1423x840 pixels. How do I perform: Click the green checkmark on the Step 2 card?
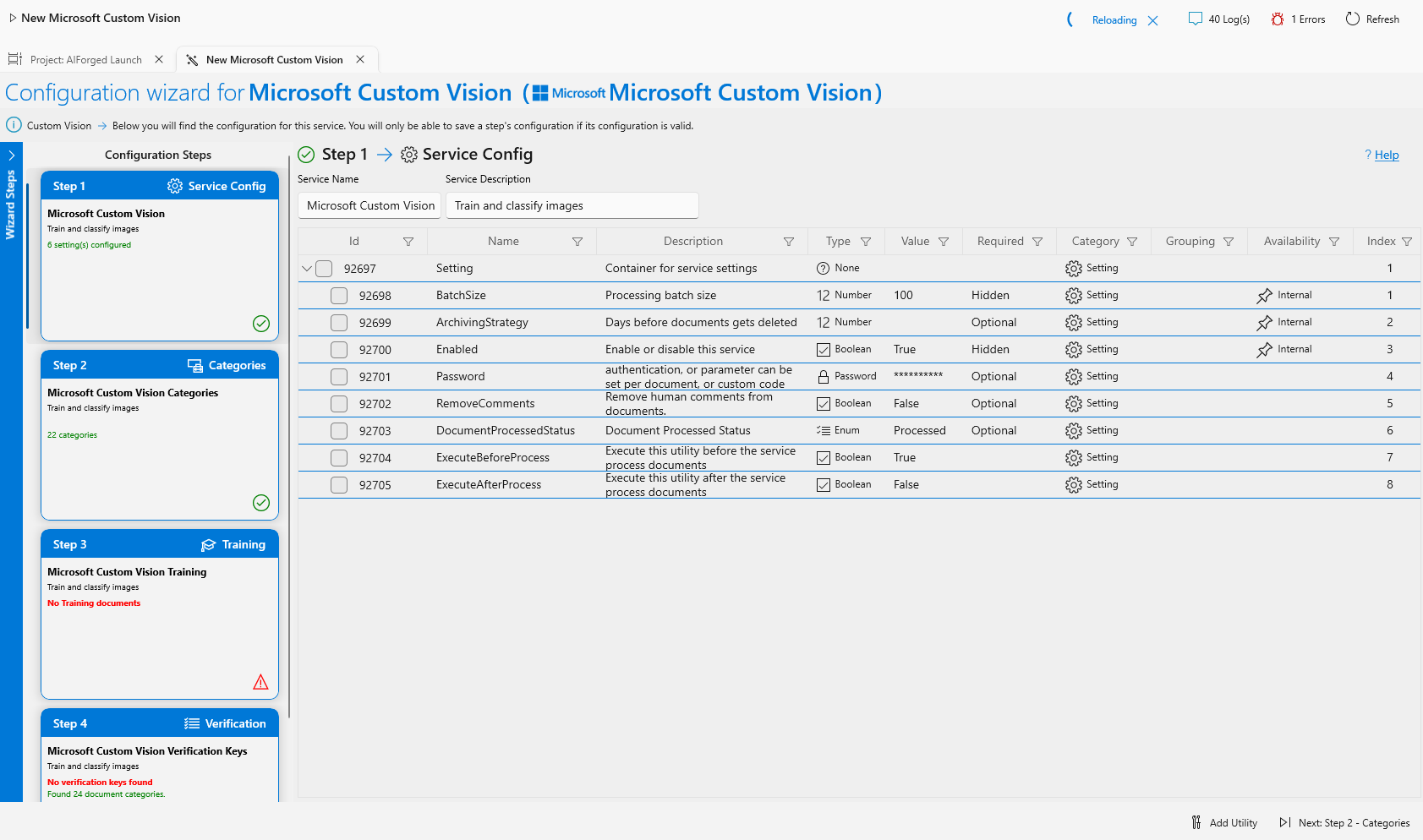(x=261, y=503)
